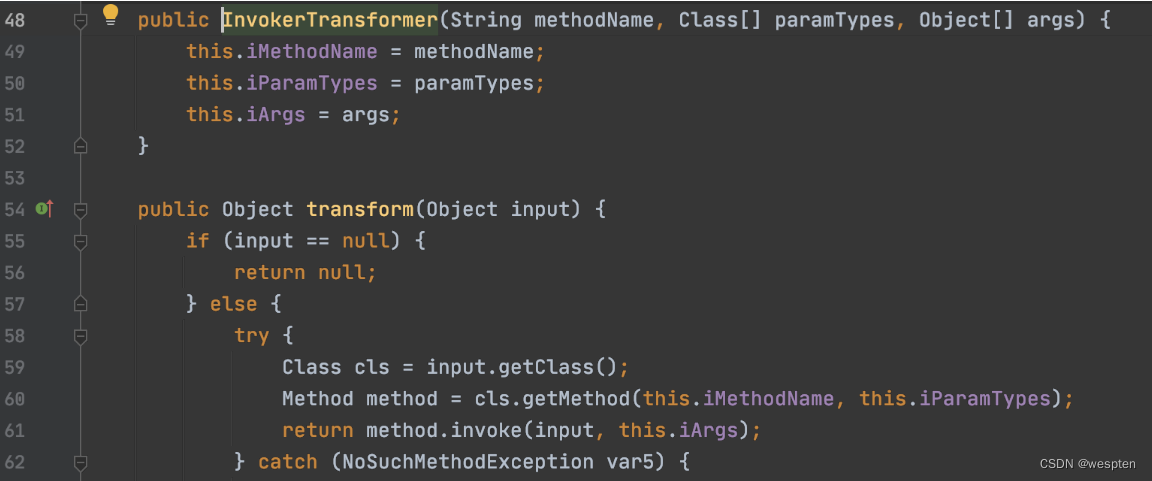
Task: Click the CSDN @wespten watermark
Action: click(x=1090, y=463)
